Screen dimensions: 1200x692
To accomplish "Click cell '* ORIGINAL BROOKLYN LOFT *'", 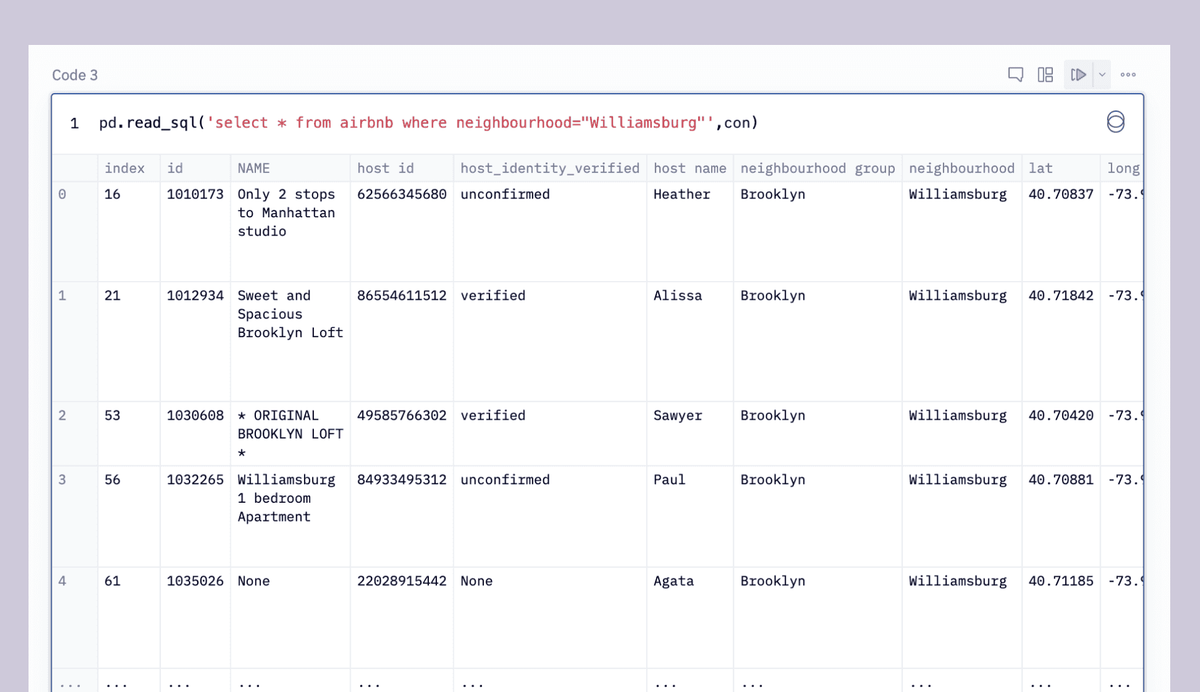I will pyautogui.click(x=290, y=434).
